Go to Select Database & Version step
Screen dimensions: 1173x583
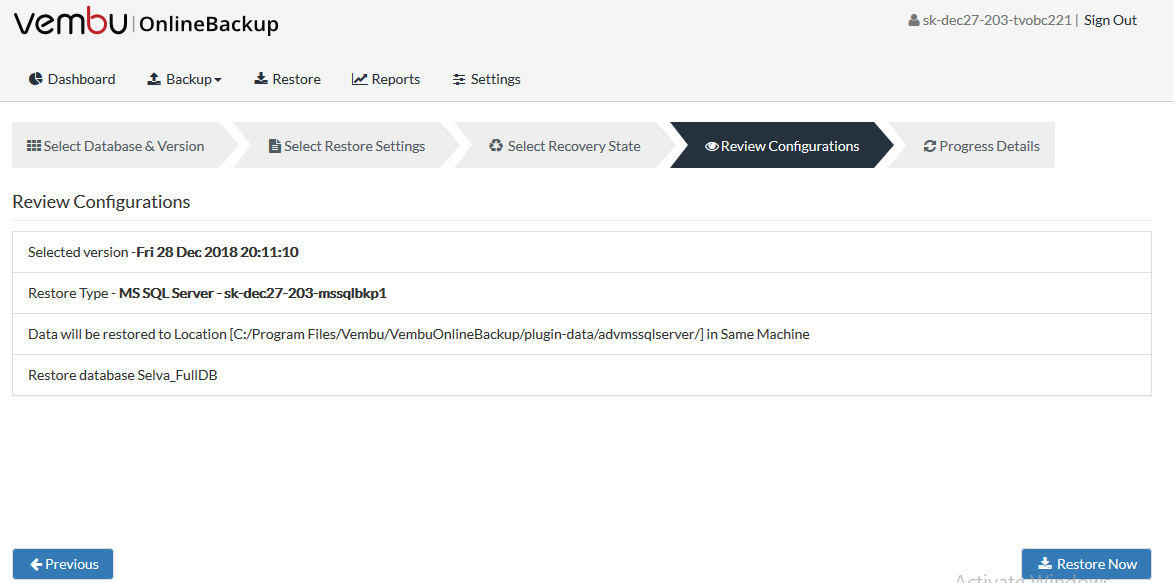pyautogui.click(x=116, y=145)
